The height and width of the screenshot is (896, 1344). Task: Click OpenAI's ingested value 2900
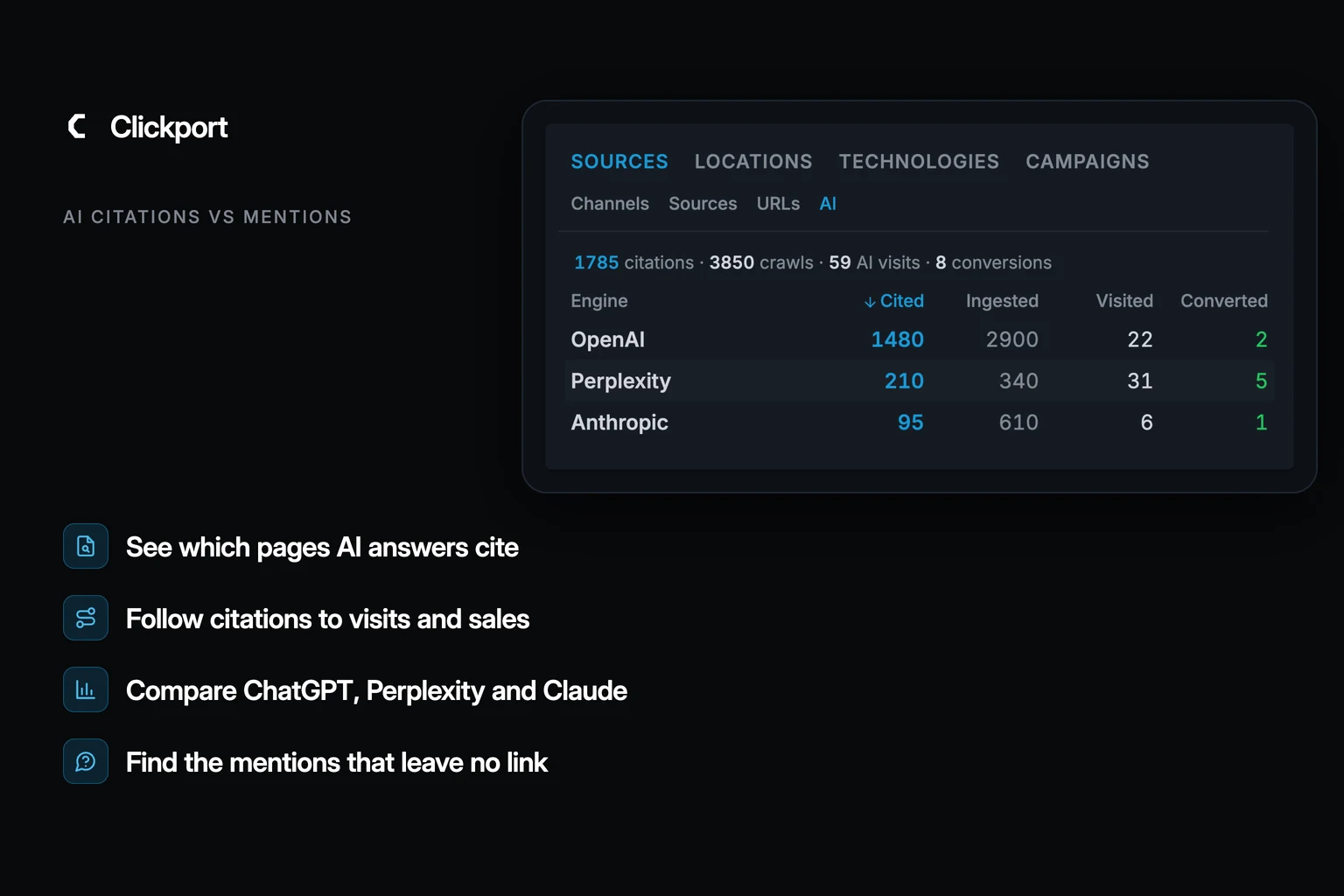tap(1012, 339)
